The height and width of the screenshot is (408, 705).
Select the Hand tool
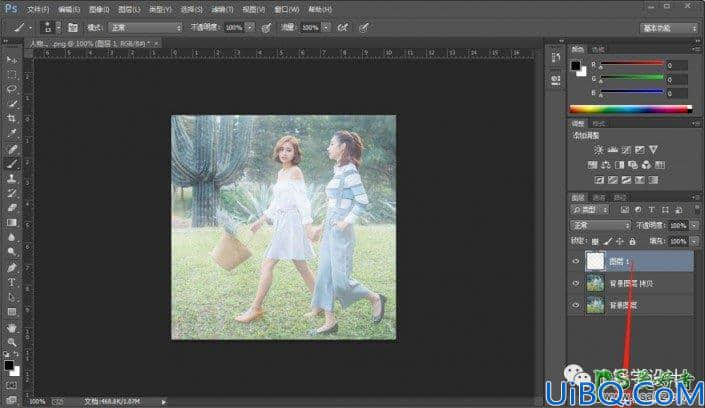click(12, 328)
